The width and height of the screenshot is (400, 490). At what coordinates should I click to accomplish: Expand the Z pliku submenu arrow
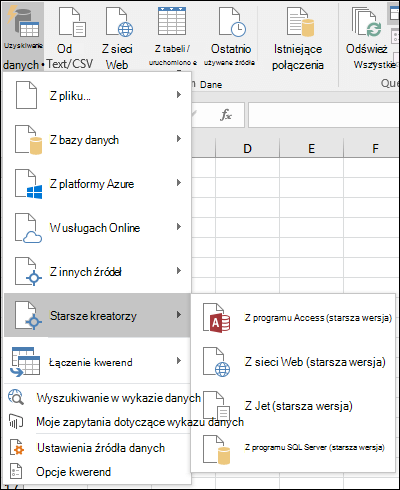179,95
